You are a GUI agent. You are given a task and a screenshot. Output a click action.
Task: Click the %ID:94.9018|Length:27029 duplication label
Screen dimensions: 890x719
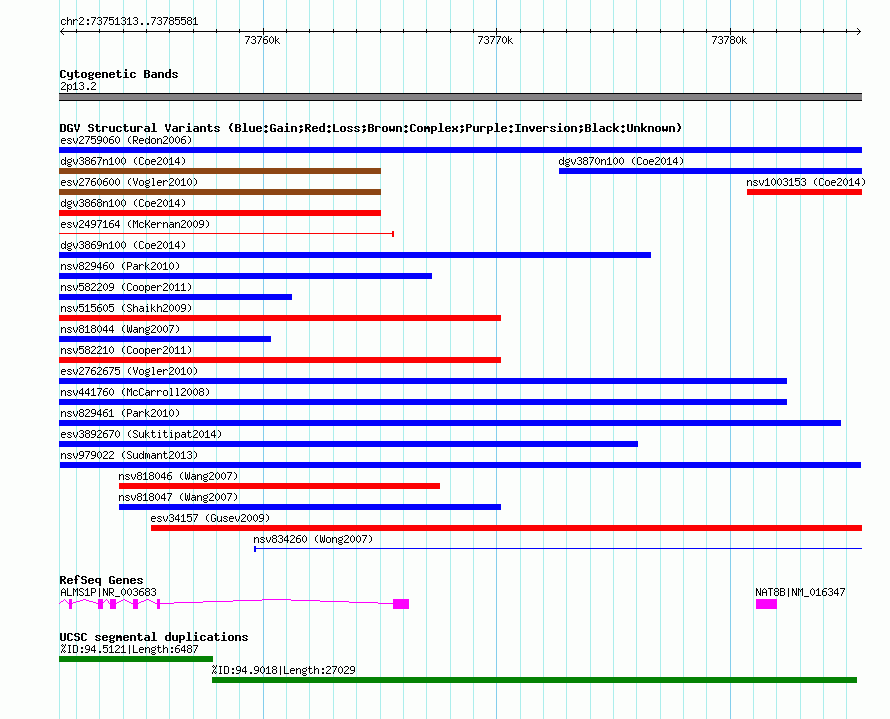(x=284, y=670)
